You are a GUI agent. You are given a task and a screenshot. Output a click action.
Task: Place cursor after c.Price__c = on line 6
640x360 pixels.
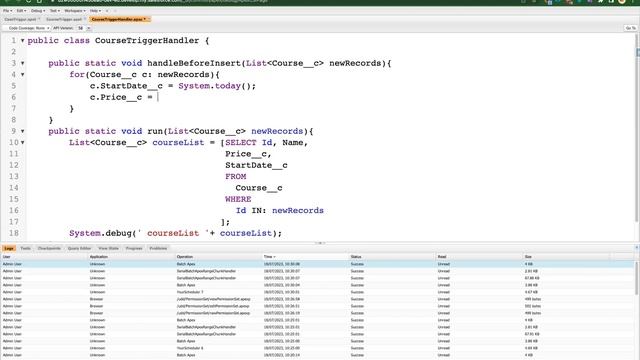coord(158,97)
